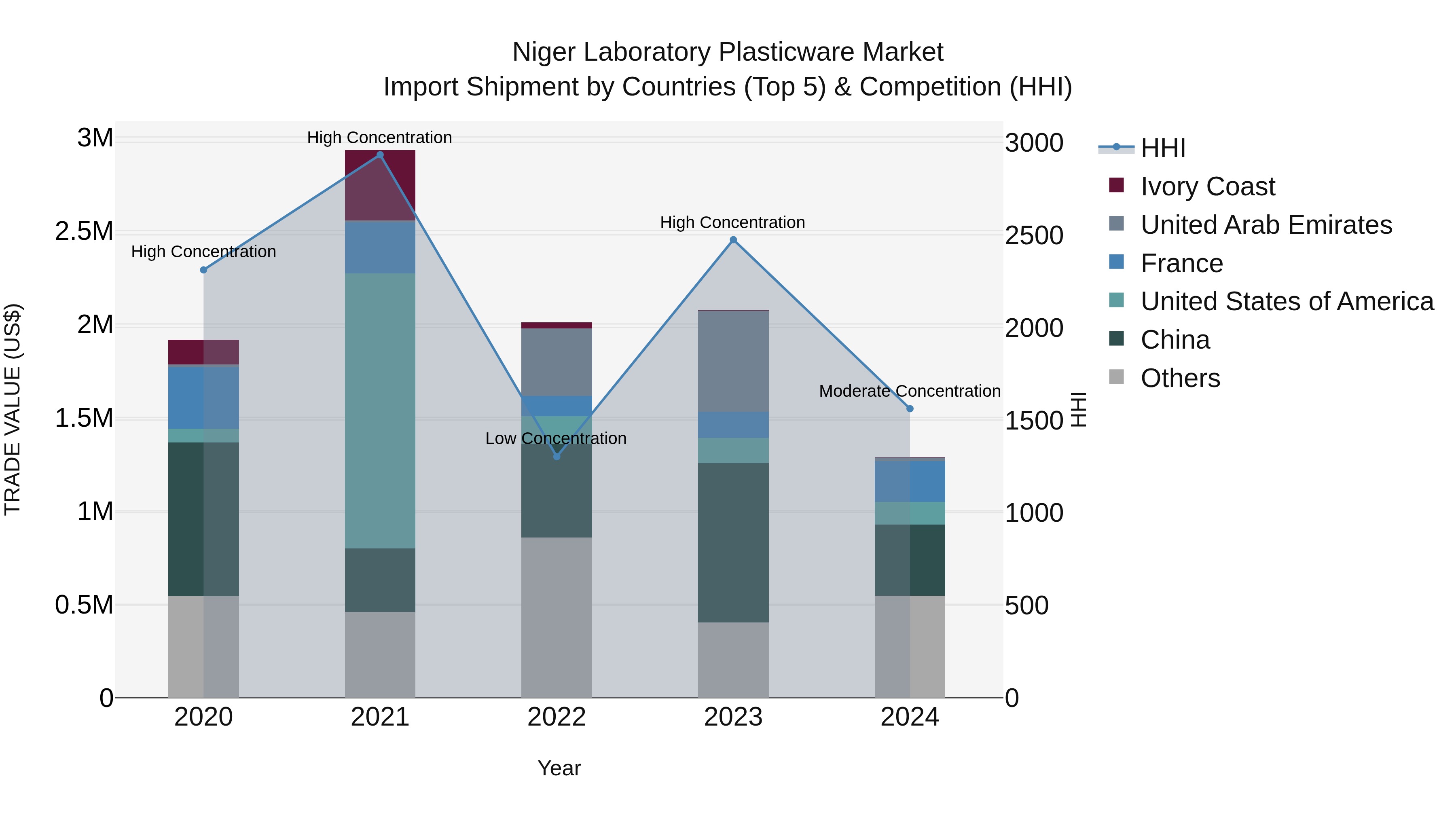
Task: Click the 'High Concentration' label above 2021
Action: (380, 138)
